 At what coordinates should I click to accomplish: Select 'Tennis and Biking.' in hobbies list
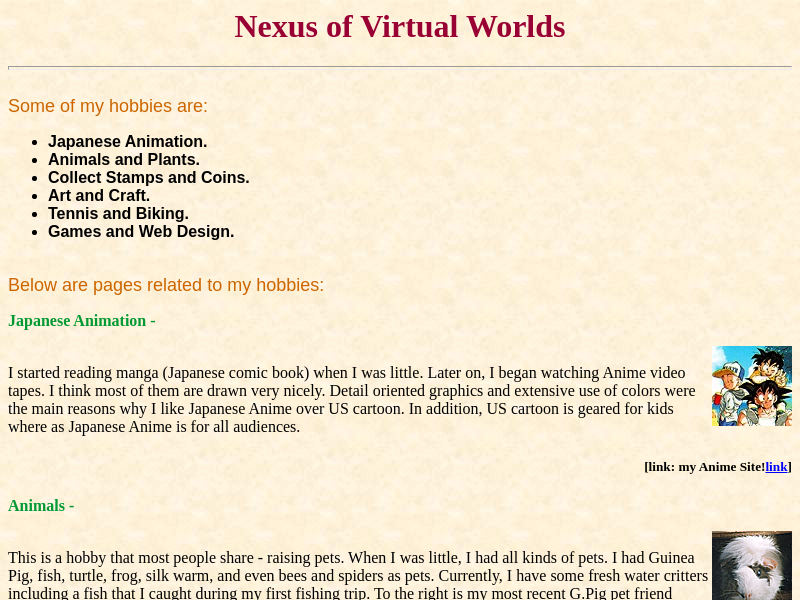pos(118,214)
